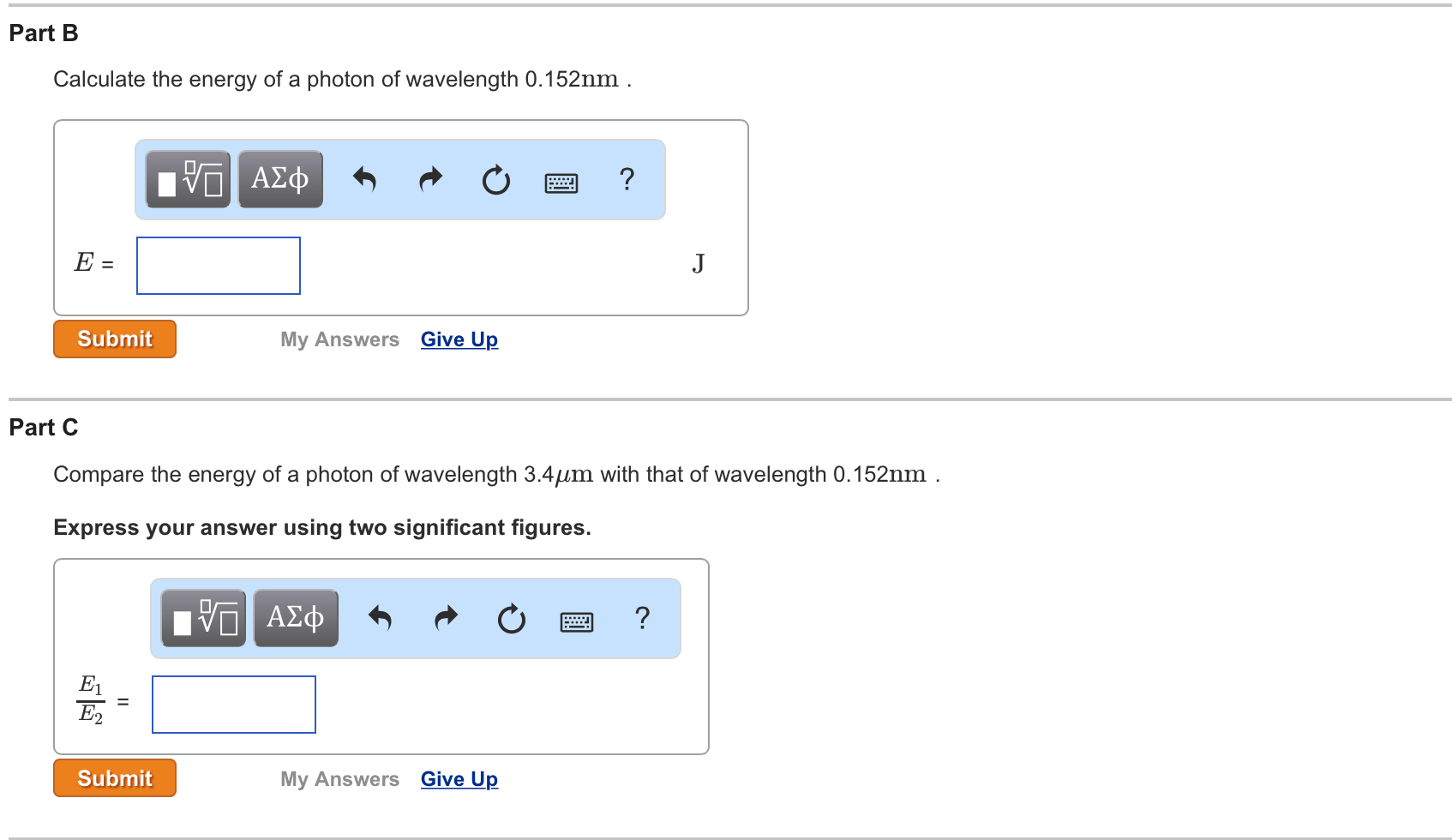Open the help question mark in Part C
1452x840 pixels.
click(642, 618)
